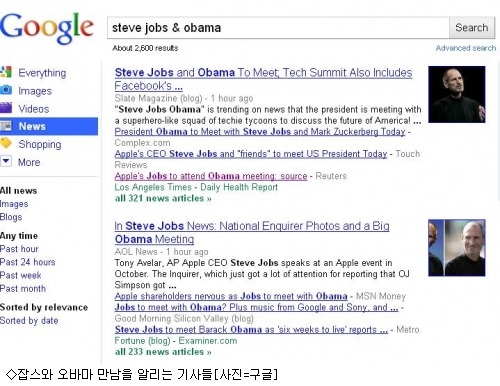Open smiling Steve Jobs thumbnail of second result
The image size is (500, 386).
[x=457, y=248]
